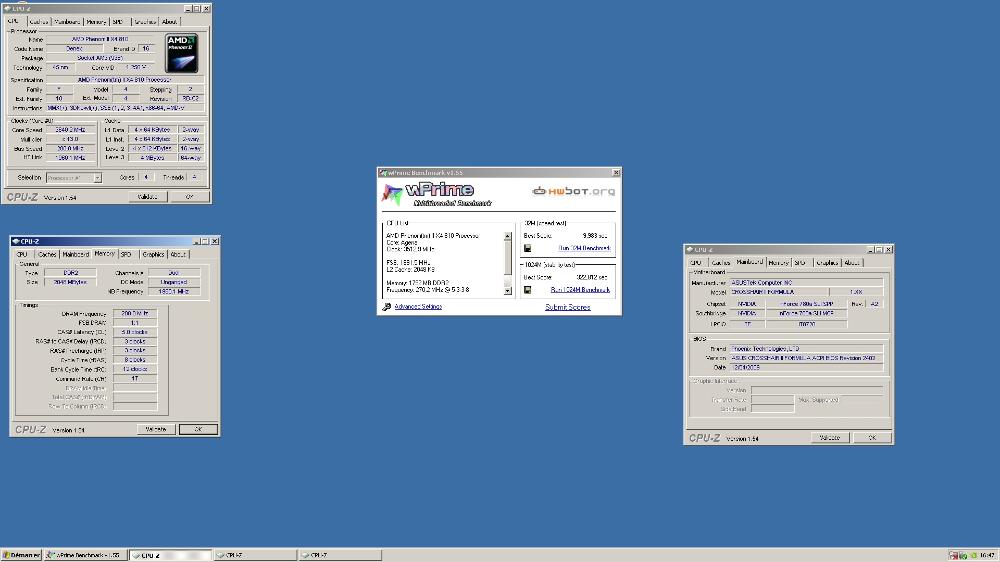1000x562 pixels.
Task: Click the Specification field in CPU-Z CPU window
Action: (125, 80)
